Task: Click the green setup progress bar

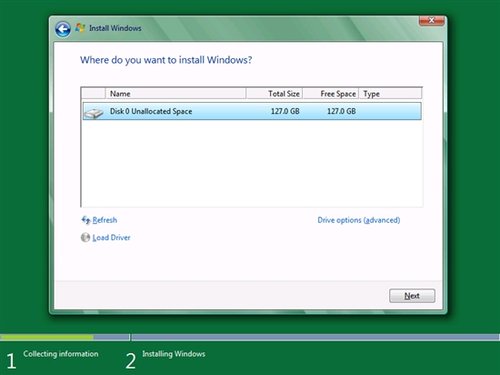Action: tap(47, 337)
